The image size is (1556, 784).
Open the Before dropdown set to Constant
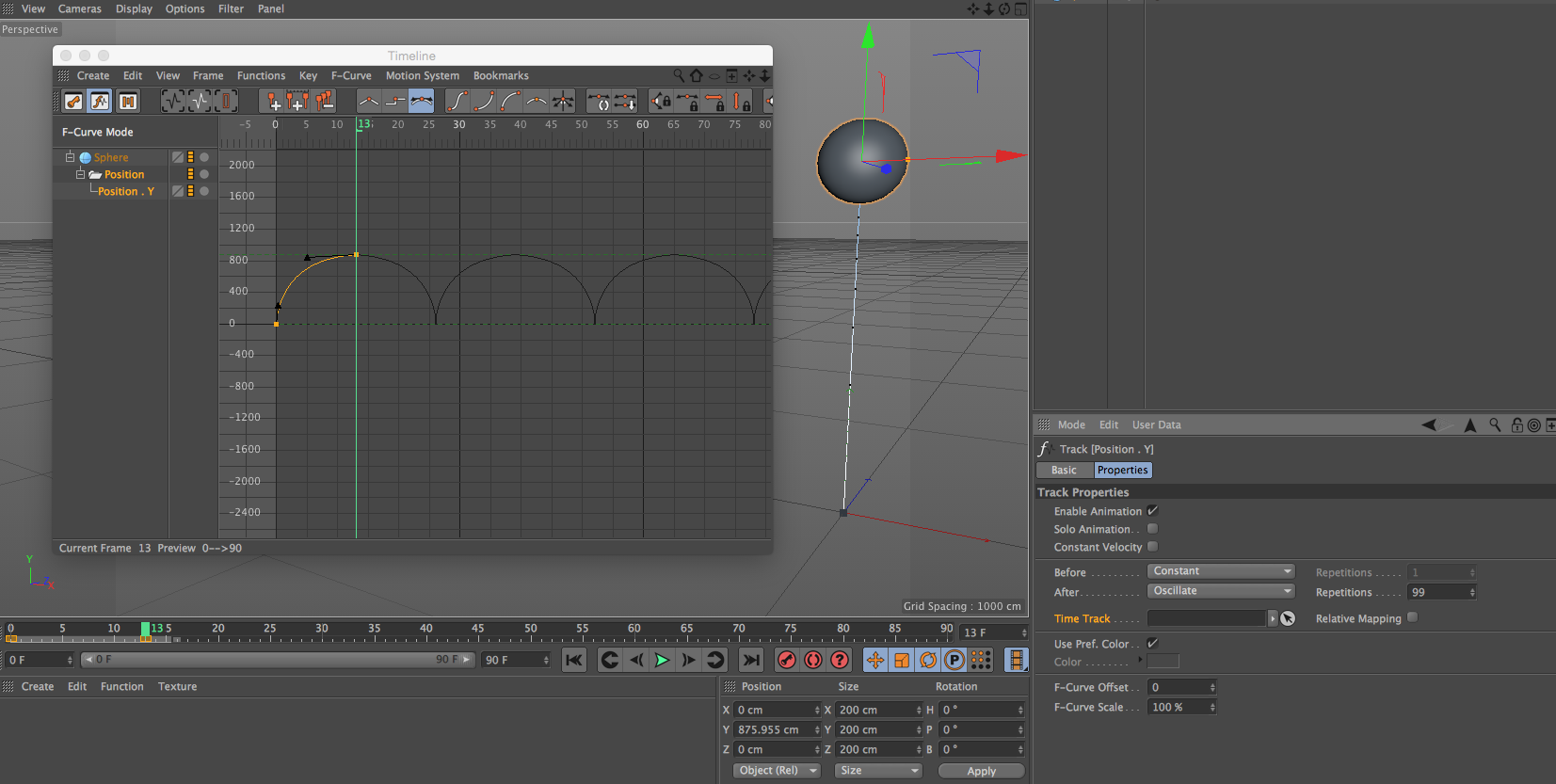point(1221,571)
